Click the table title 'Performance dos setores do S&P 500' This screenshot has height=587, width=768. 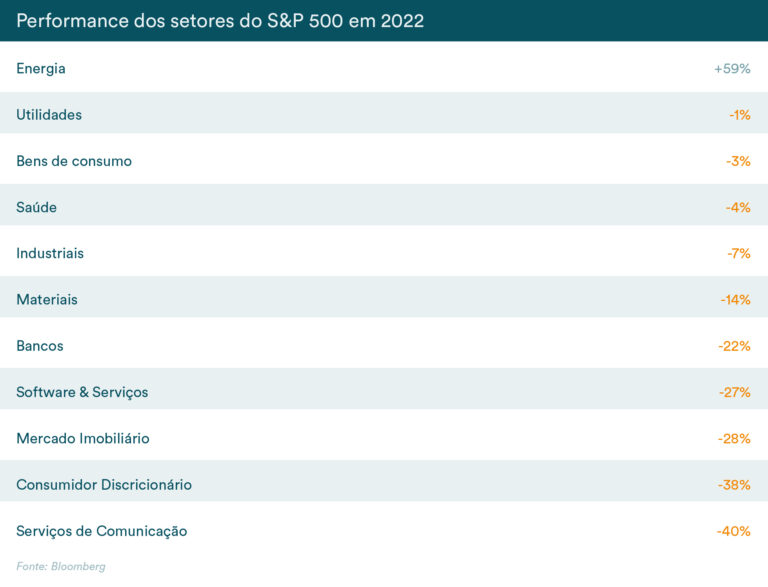(x=220, y=21)
